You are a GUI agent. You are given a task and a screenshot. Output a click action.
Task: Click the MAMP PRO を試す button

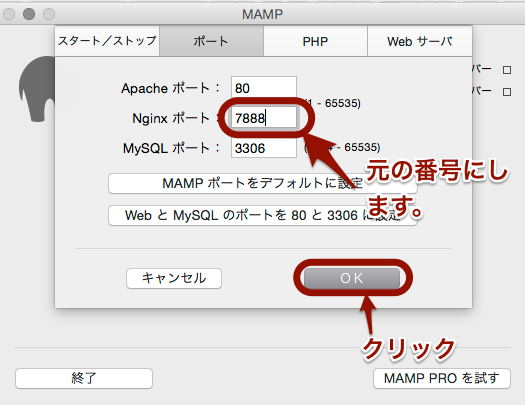point(442,378)
